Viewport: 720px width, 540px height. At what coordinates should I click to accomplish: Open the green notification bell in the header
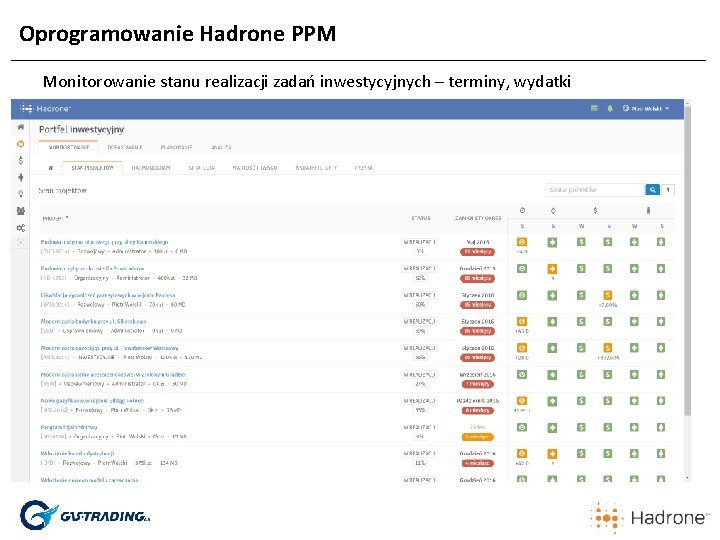point(610,108)
